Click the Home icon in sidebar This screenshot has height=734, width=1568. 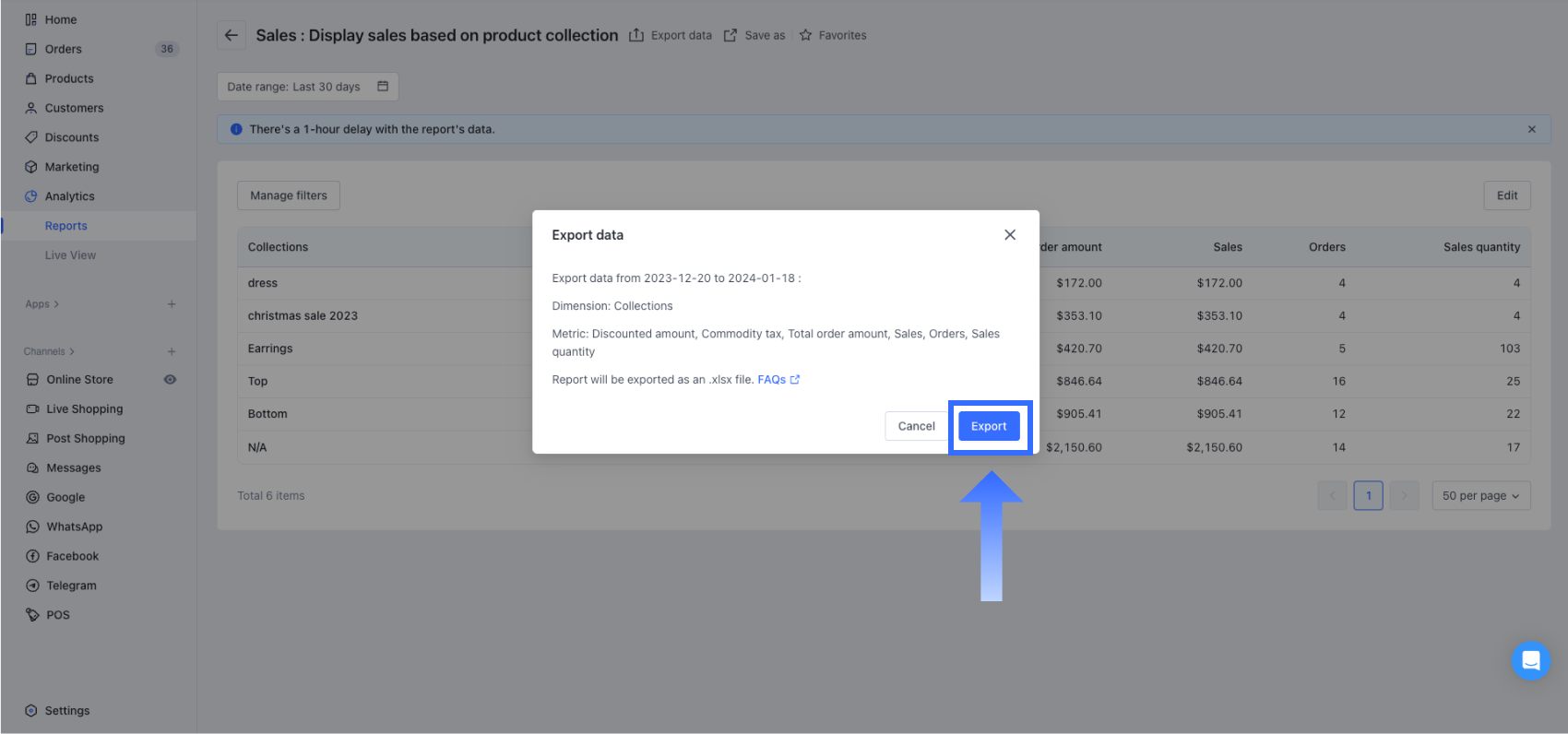(x=31, y=19)
